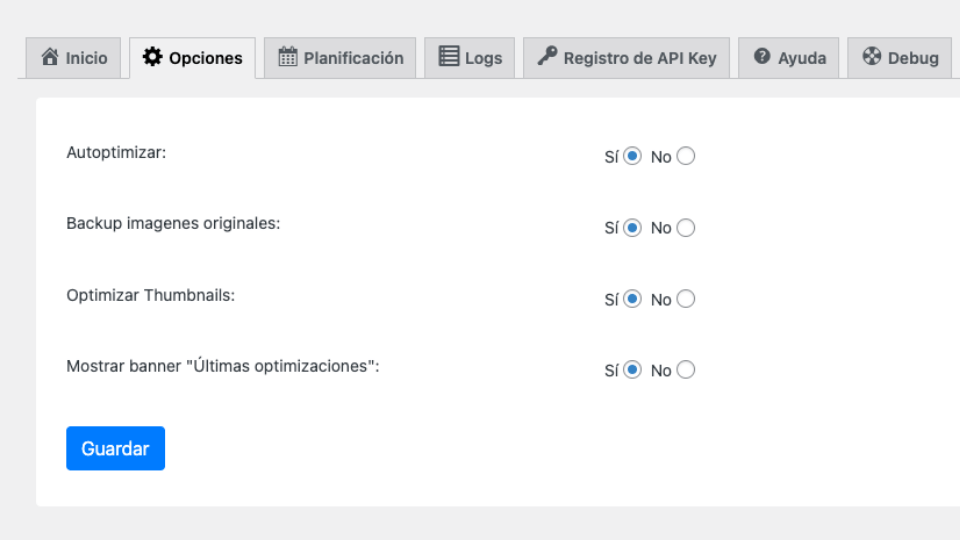Click the question mark Ayuda icon
960x540 pixels.
click(762, 56)
